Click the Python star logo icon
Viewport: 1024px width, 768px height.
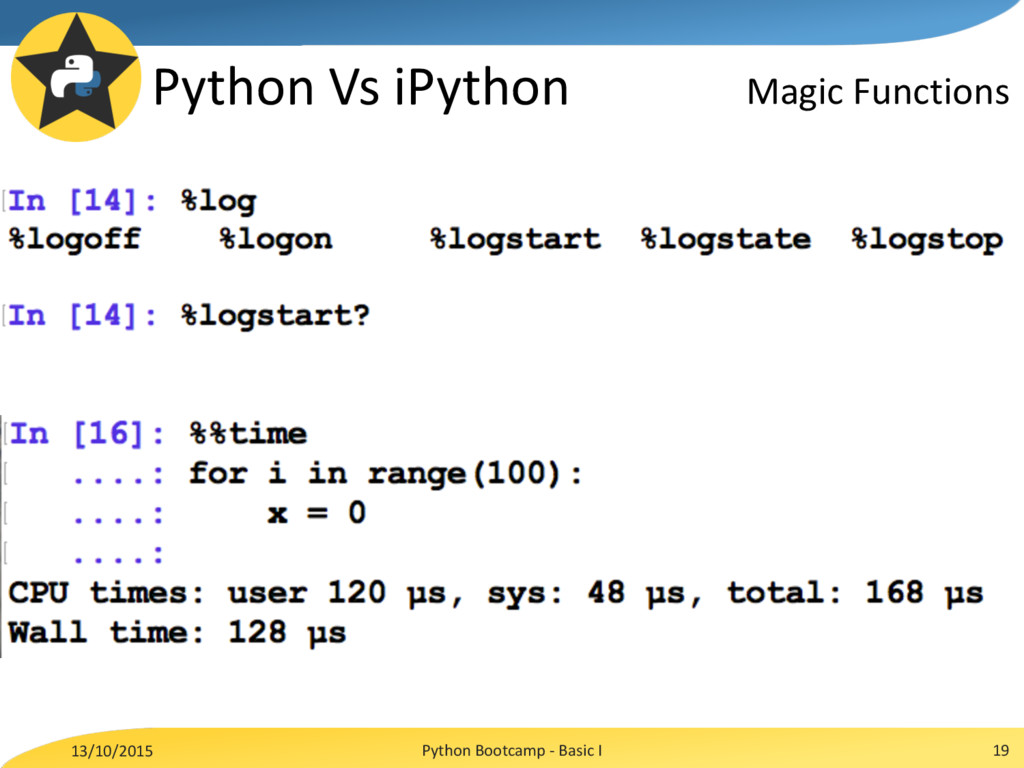(x=76, y=77)
